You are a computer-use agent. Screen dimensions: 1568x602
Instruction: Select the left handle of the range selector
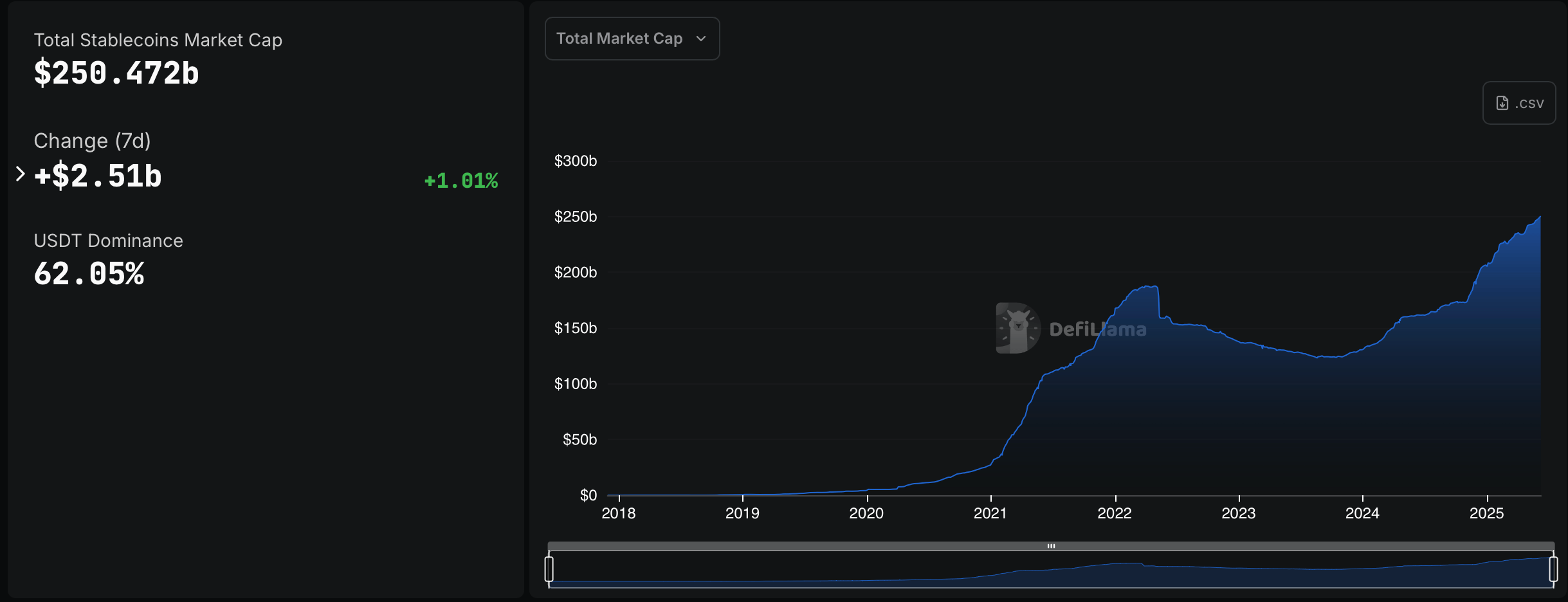550,568
